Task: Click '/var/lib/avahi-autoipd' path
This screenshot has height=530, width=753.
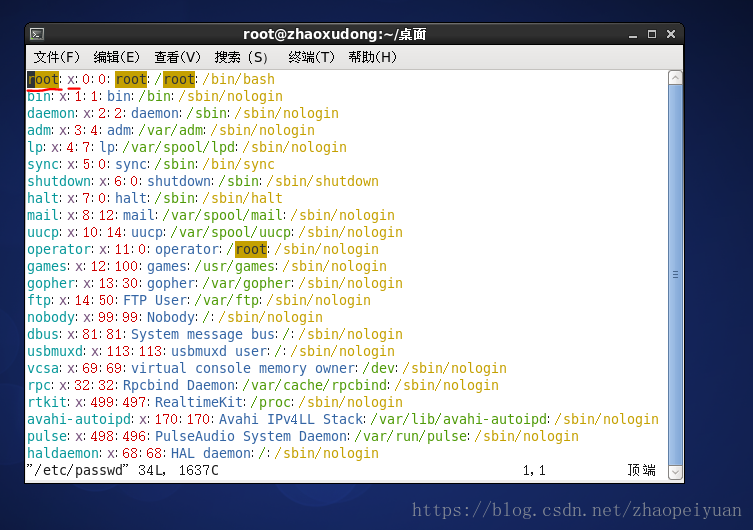Action: 459,419
